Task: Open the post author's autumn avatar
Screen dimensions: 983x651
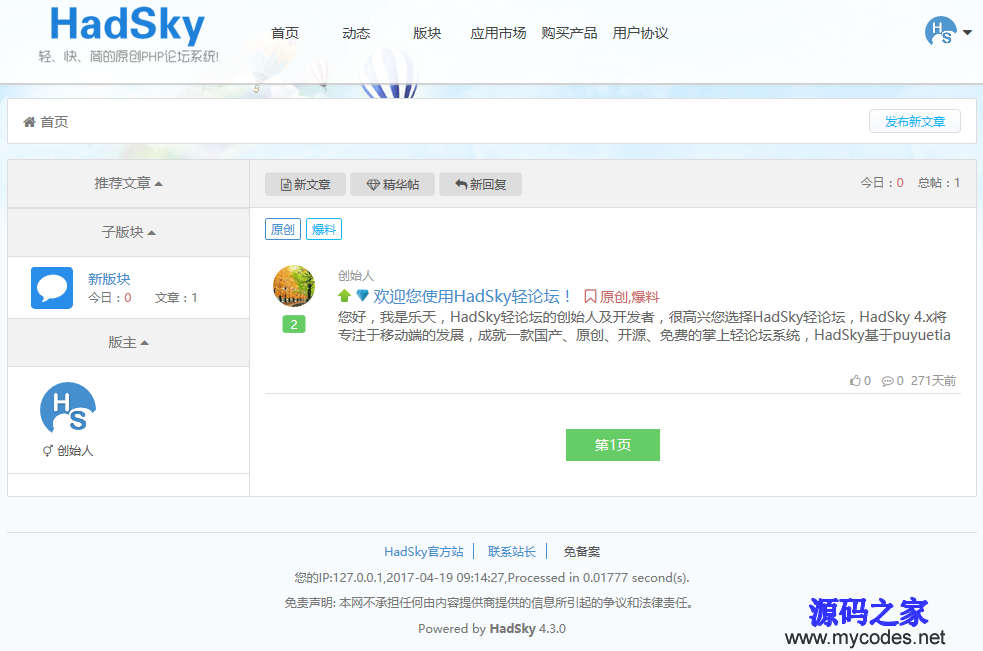Action: coord(294,285)
